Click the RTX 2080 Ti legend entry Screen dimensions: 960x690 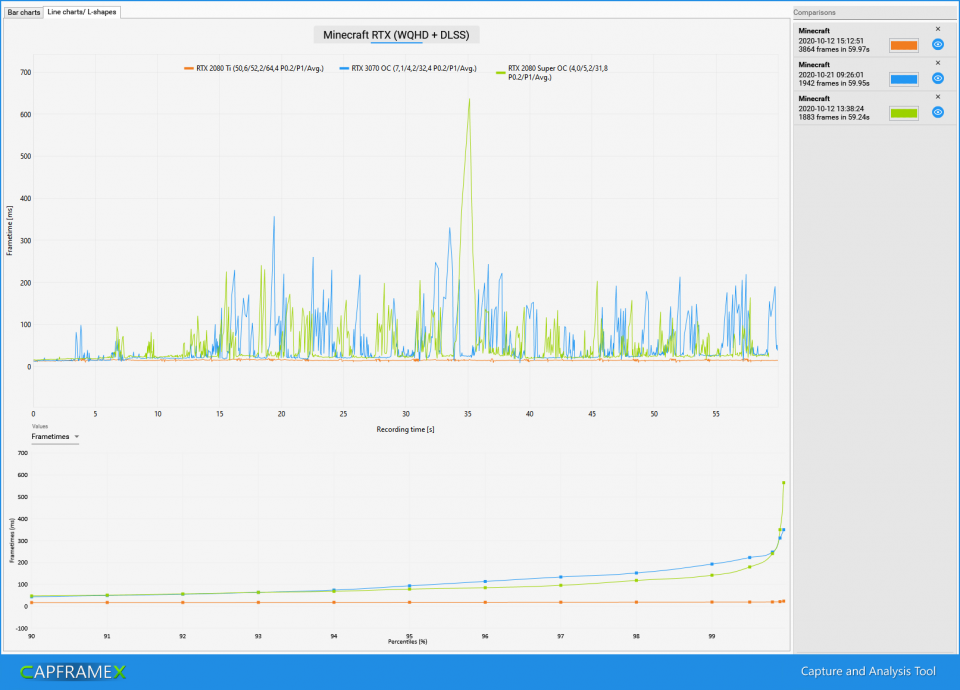(254, 69)
